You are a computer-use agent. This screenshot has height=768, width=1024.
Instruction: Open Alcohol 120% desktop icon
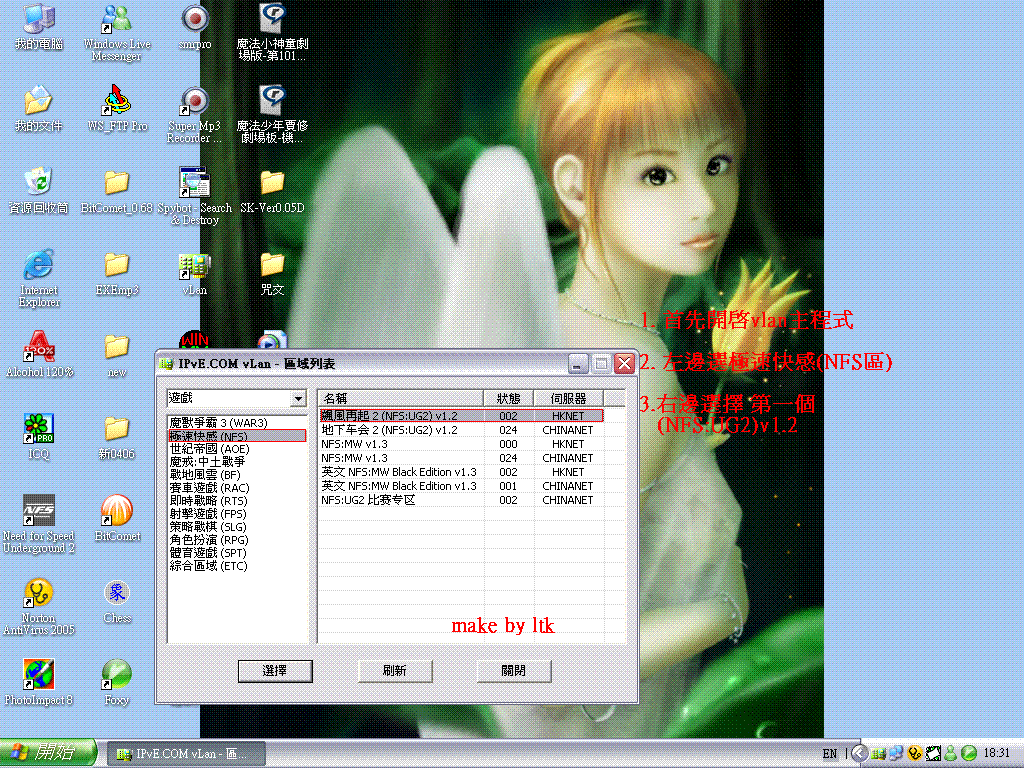tap(38, 348)
